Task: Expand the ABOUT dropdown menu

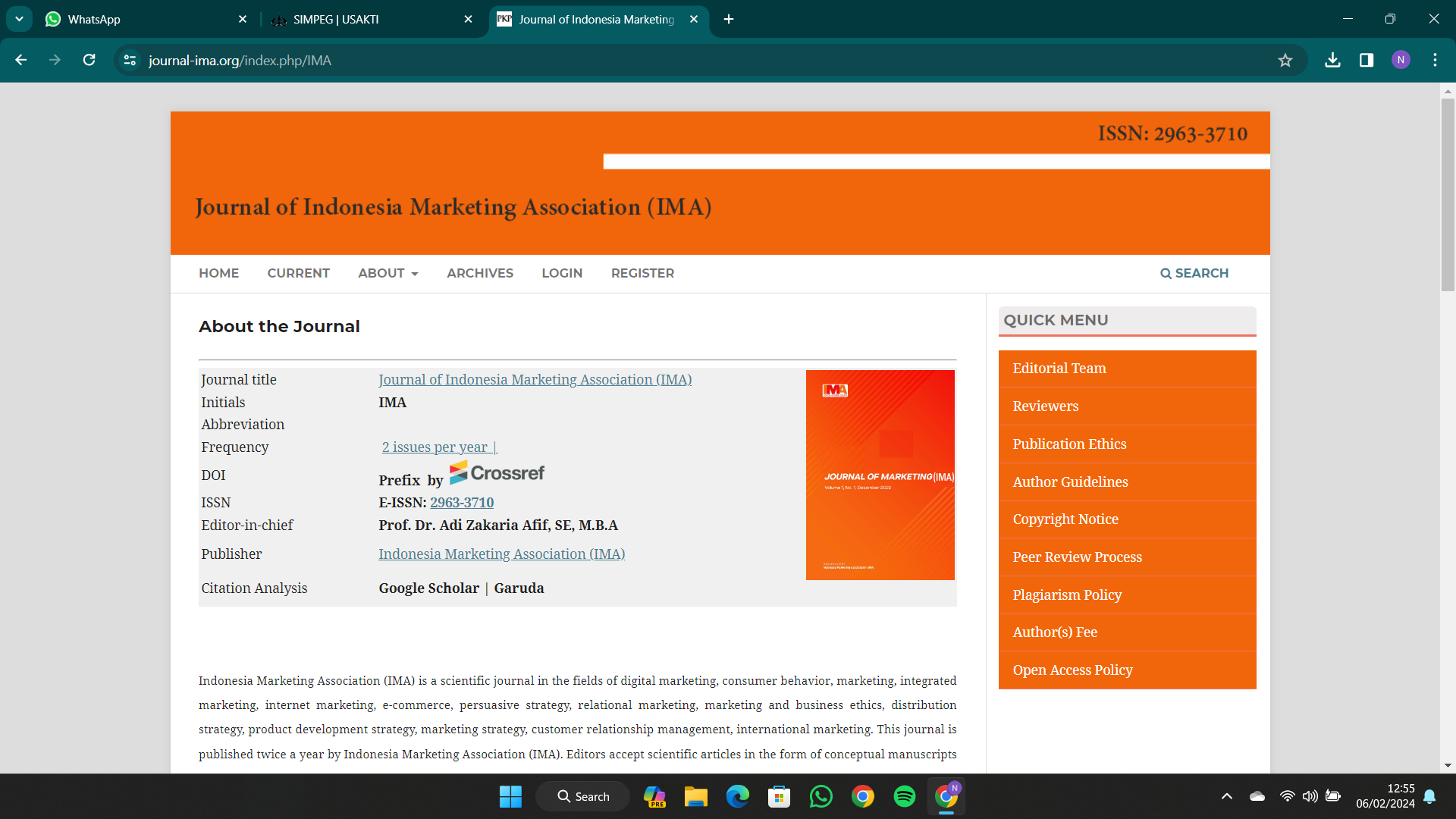Action: click(388, 273)
